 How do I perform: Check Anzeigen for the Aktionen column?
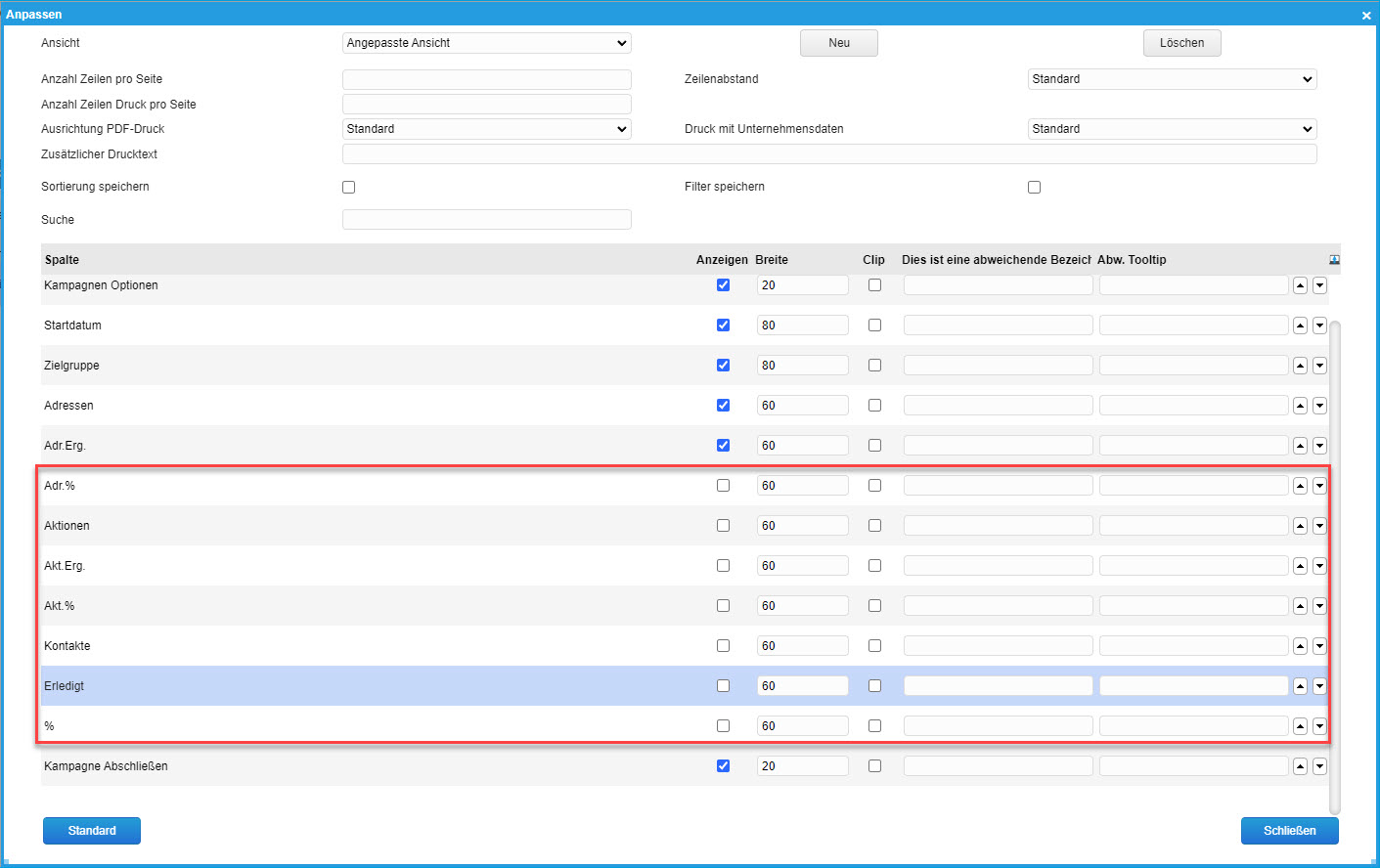click(x=723, y=526)
